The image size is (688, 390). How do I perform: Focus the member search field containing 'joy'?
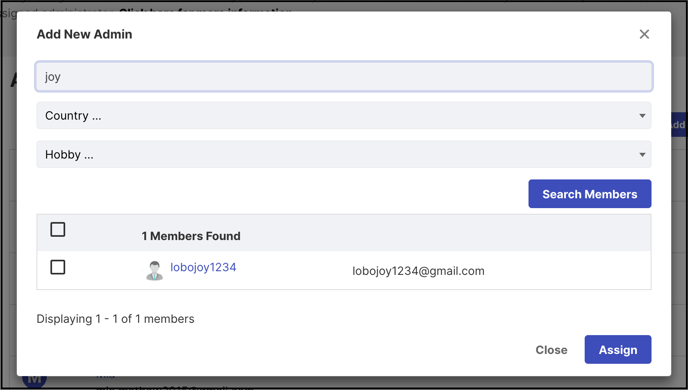click(344, 77)
